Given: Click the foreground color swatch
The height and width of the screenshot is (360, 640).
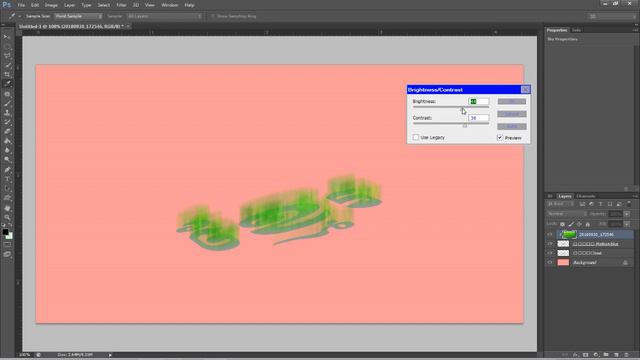Looking at the screenshot, I should click(x=5, y=232).
